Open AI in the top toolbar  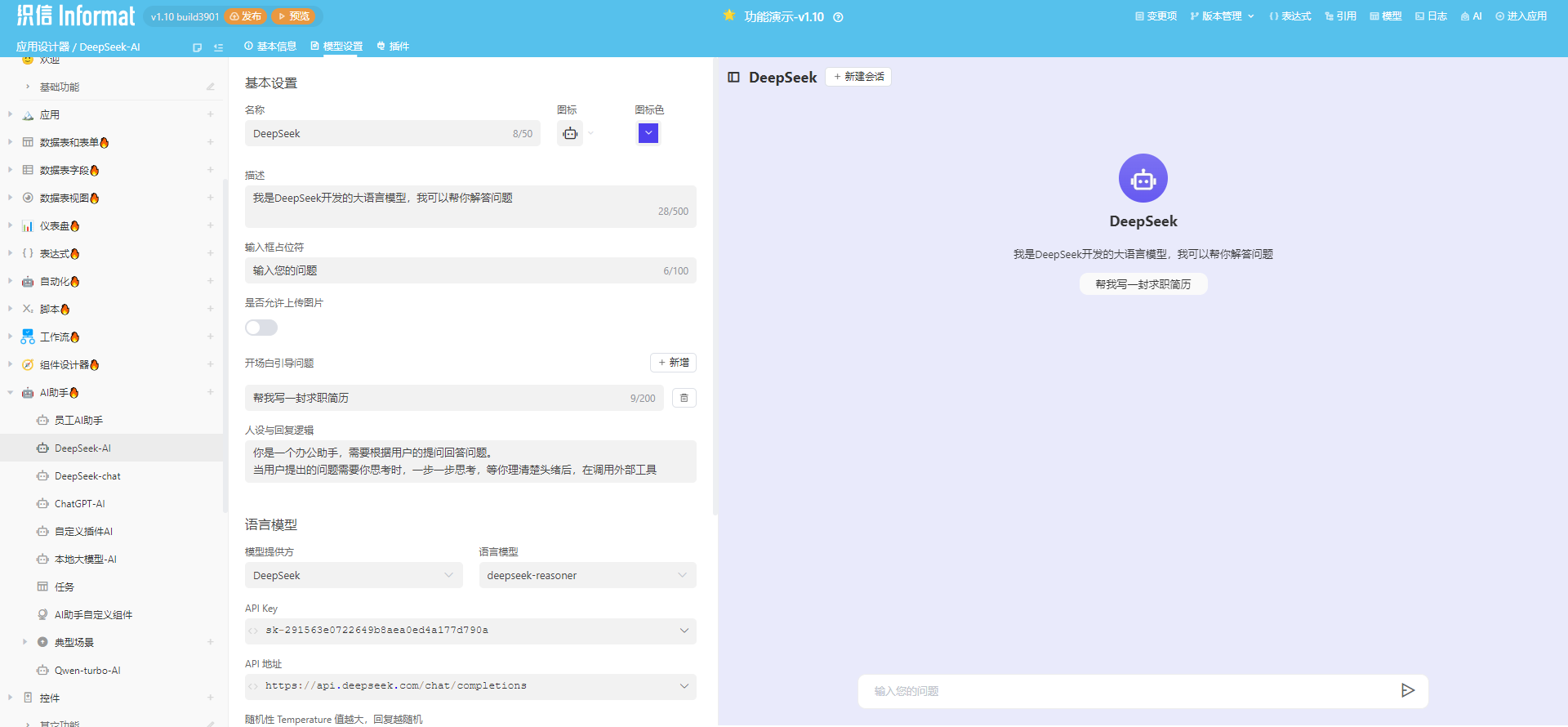tap(1472, 16)
